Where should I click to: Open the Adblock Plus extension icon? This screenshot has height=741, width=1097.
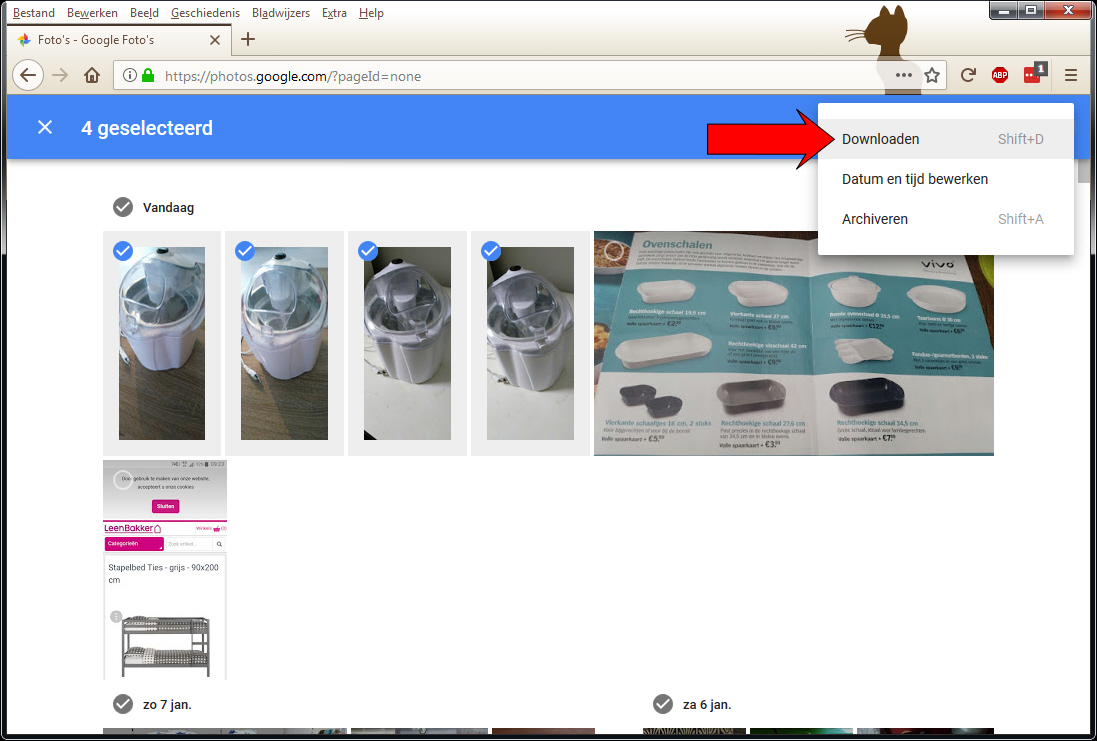click(1000, 75)
